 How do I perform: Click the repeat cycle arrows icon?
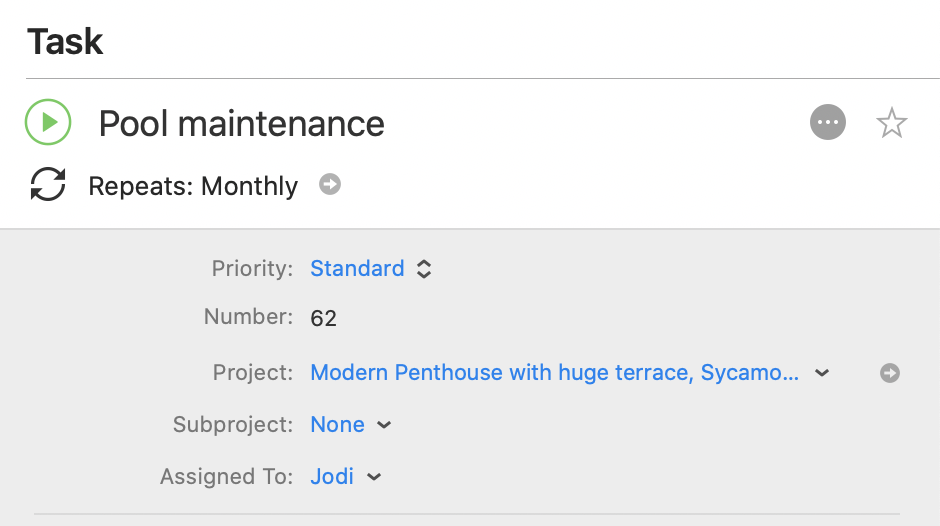coord(48,184)
